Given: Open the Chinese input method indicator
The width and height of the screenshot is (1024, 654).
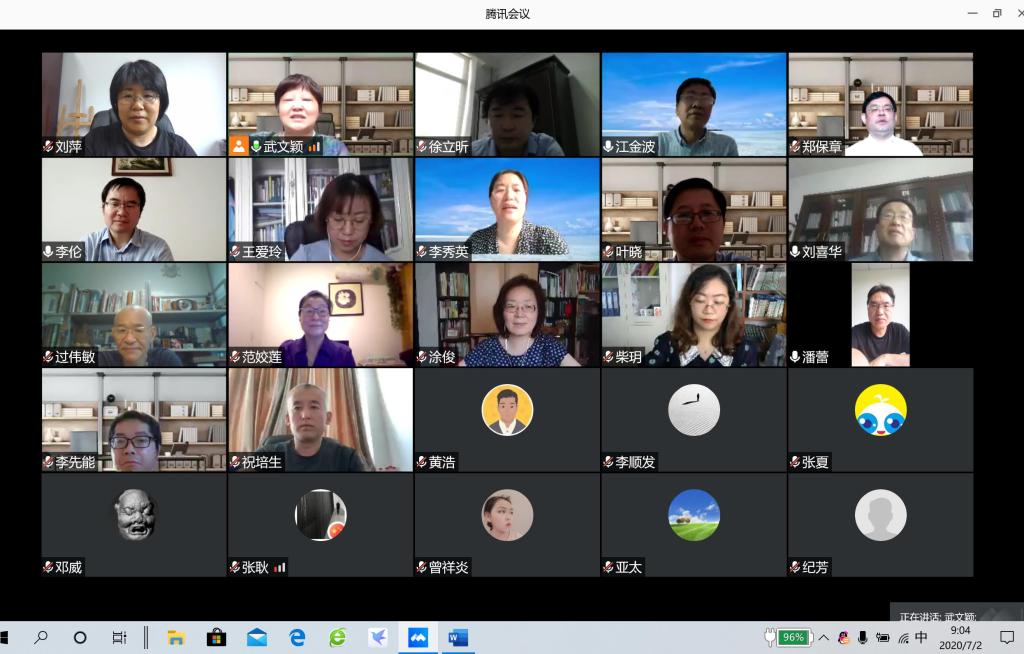Looking at the screenshot, I should (x=921, y=638).
